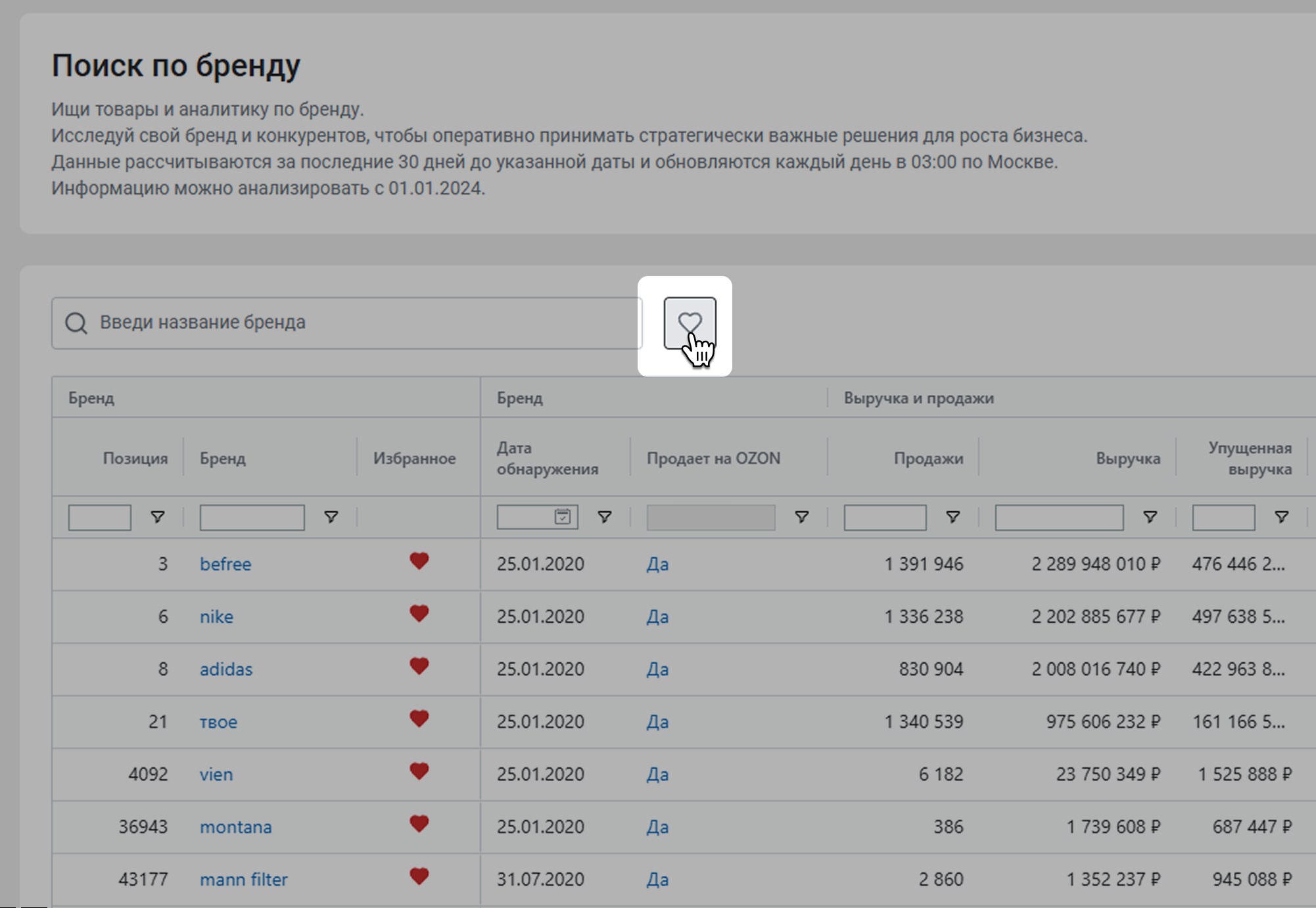Select revenue cell 23 750 349 ₽
The height and width of the screenshot is (908, 1316).
coord(1108,774)
